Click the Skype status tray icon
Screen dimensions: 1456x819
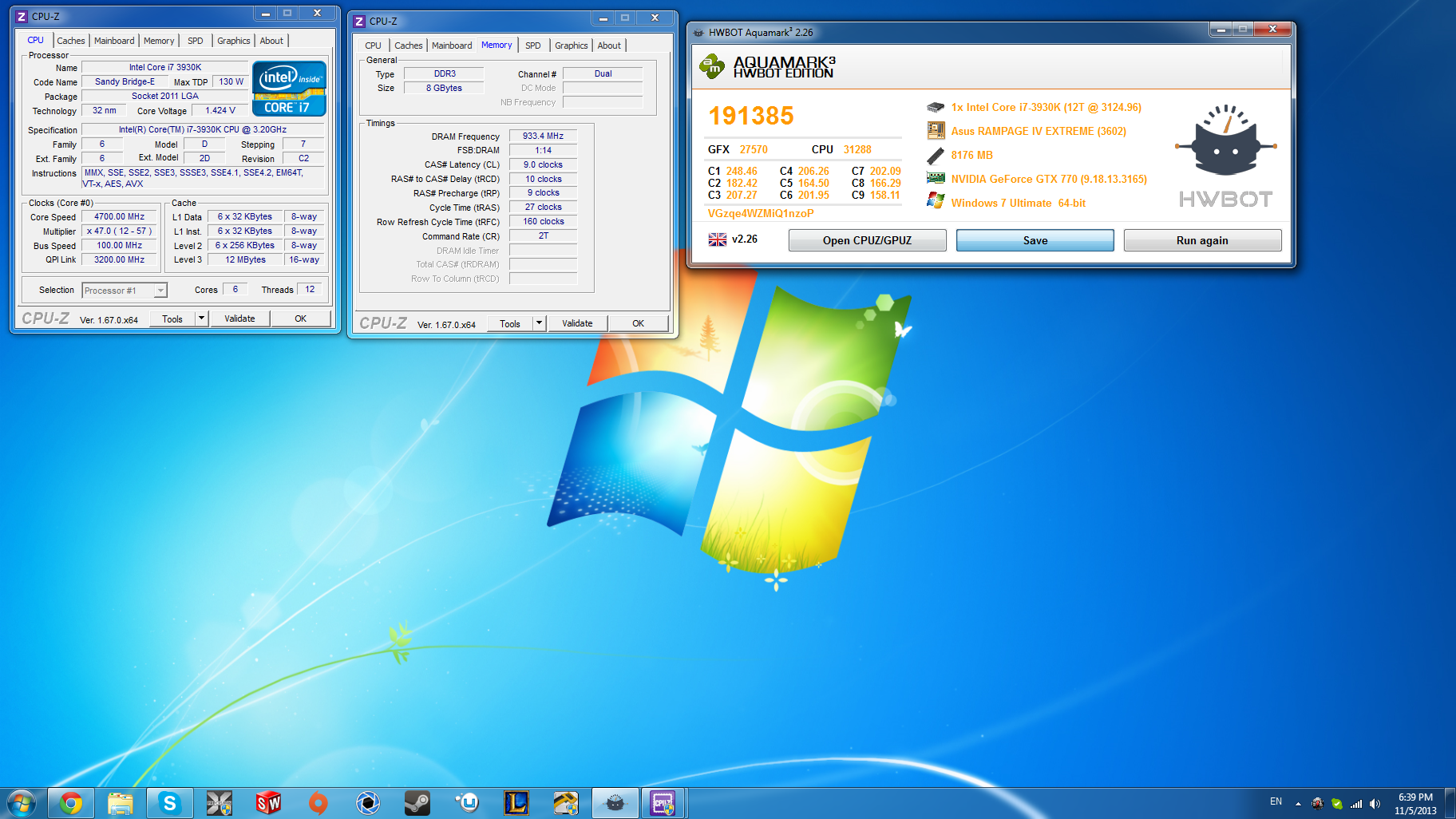click(x=1337, y=804)
